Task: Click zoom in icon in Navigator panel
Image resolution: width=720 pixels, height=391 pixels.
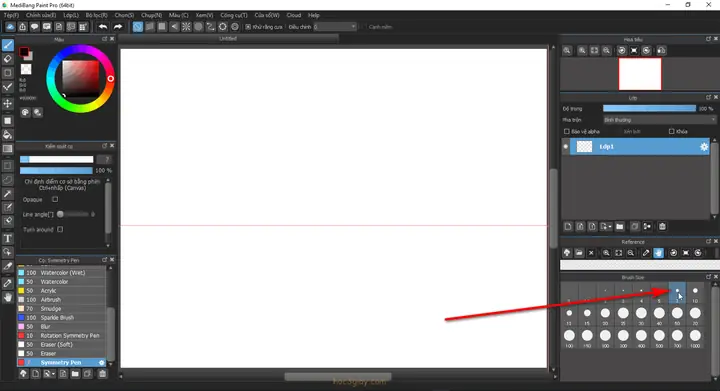Action: click(x=582, y=50)
